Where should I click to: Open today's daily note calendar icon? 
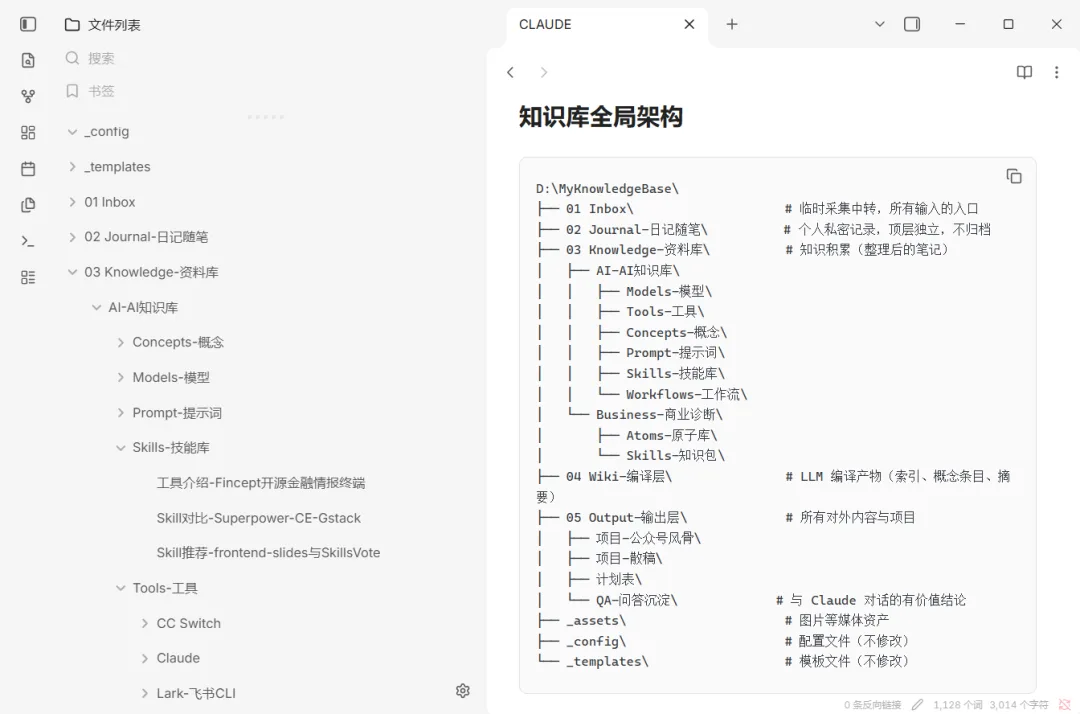(x=28, y=169)
